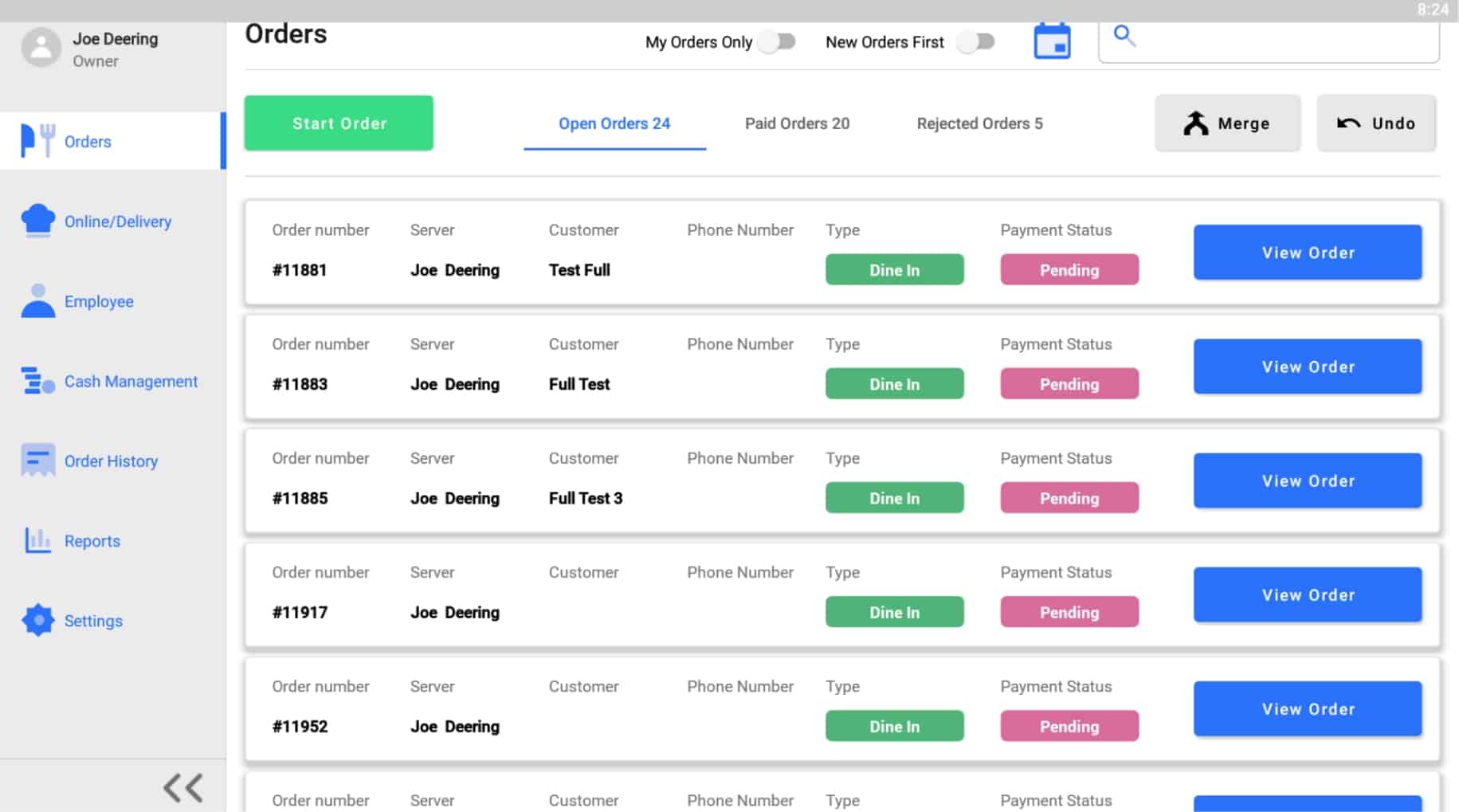Image resolution: width=1459 pixels, height=812 pixels.
Task: Click Dine In badge of order #11883
Action: tap(894, 383)
